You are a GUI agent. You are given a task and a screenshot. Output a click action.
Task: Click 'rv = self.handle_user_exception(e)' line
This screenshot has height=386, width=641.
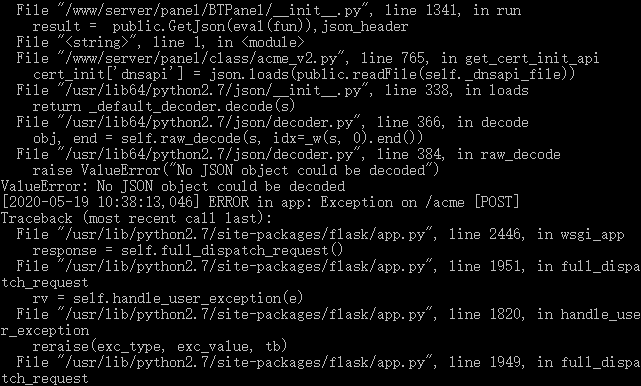[168, 298]
